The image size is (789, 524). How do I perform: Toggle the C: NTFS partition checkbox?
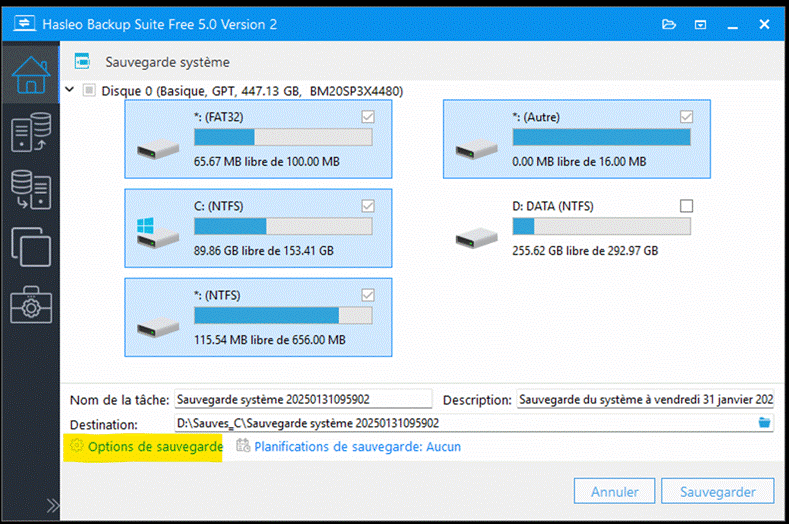click(x=368, y=206)
